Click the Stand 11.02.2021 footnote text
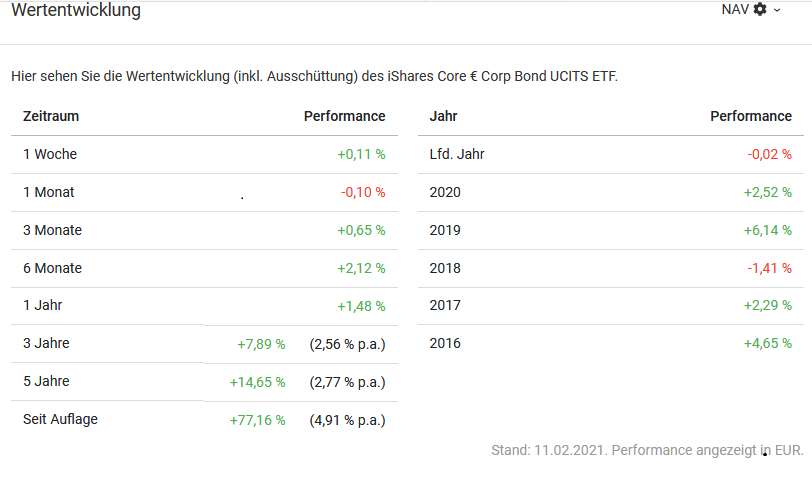The height and width of the screenshot is (477, 812). click(x=647, y=451)
